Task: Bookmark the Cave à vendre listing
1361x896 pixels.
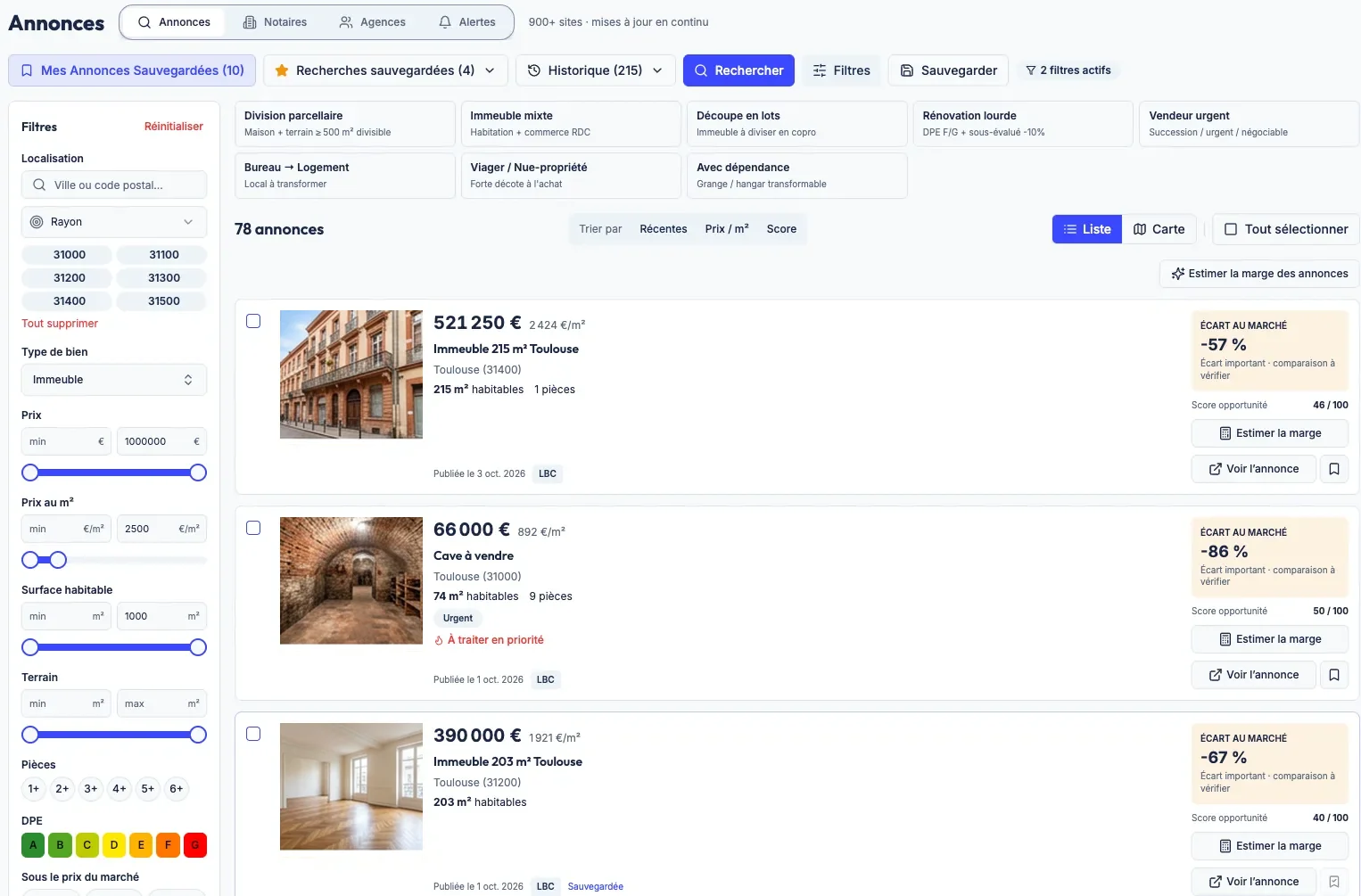Action: click(1334, 675)
